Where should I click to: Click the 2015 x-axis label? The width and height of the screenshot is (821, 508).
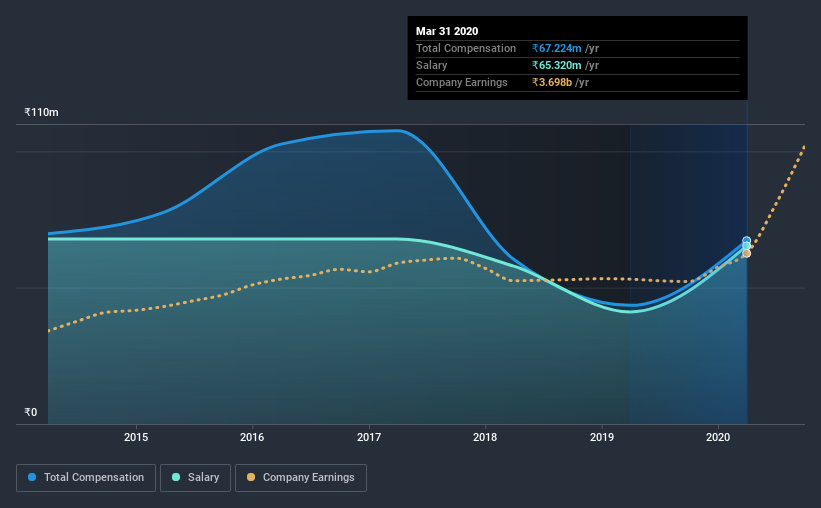tap(136, 437)
